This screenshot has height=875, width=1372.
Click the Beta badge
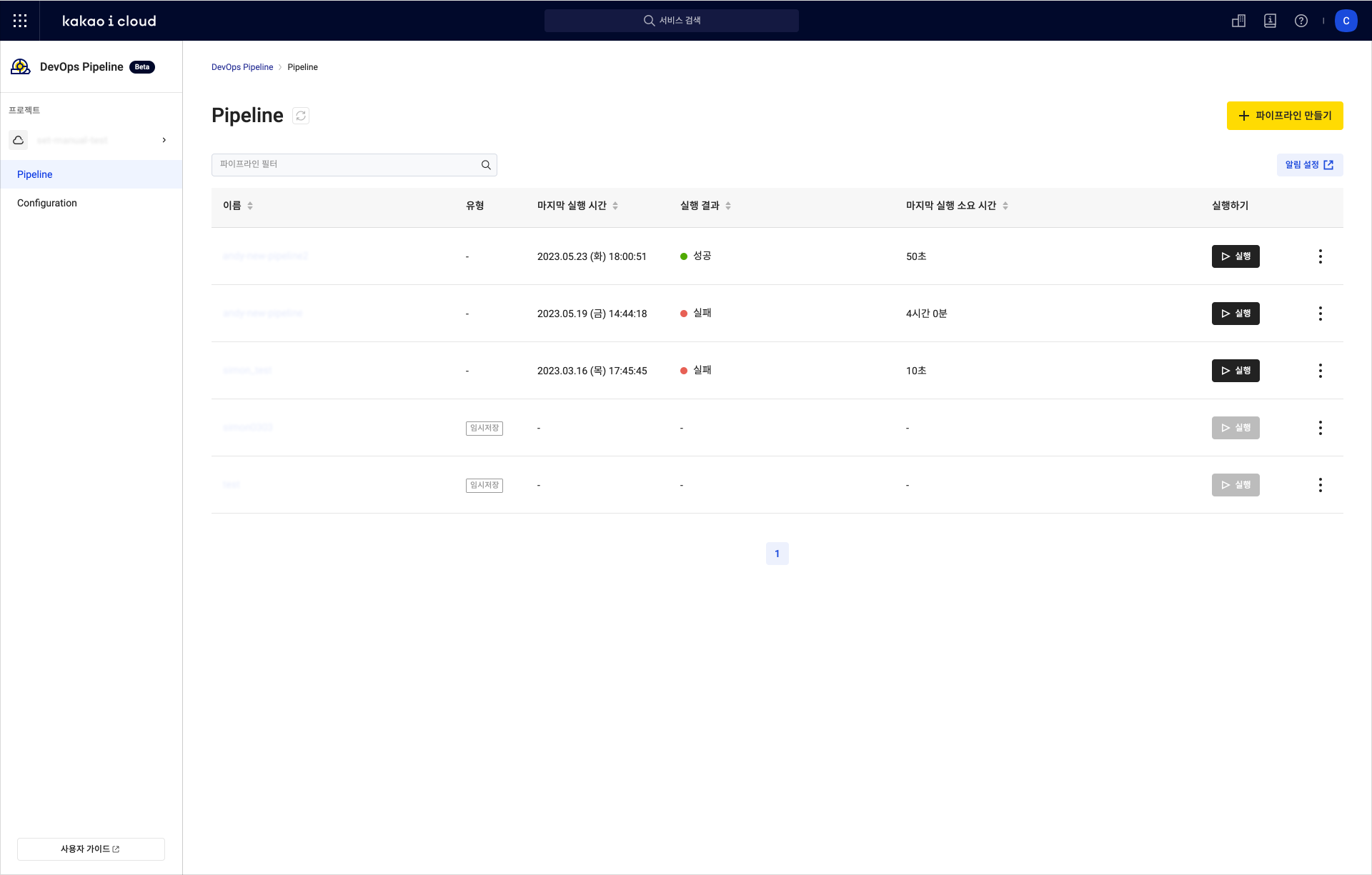(x=142, y=67)
